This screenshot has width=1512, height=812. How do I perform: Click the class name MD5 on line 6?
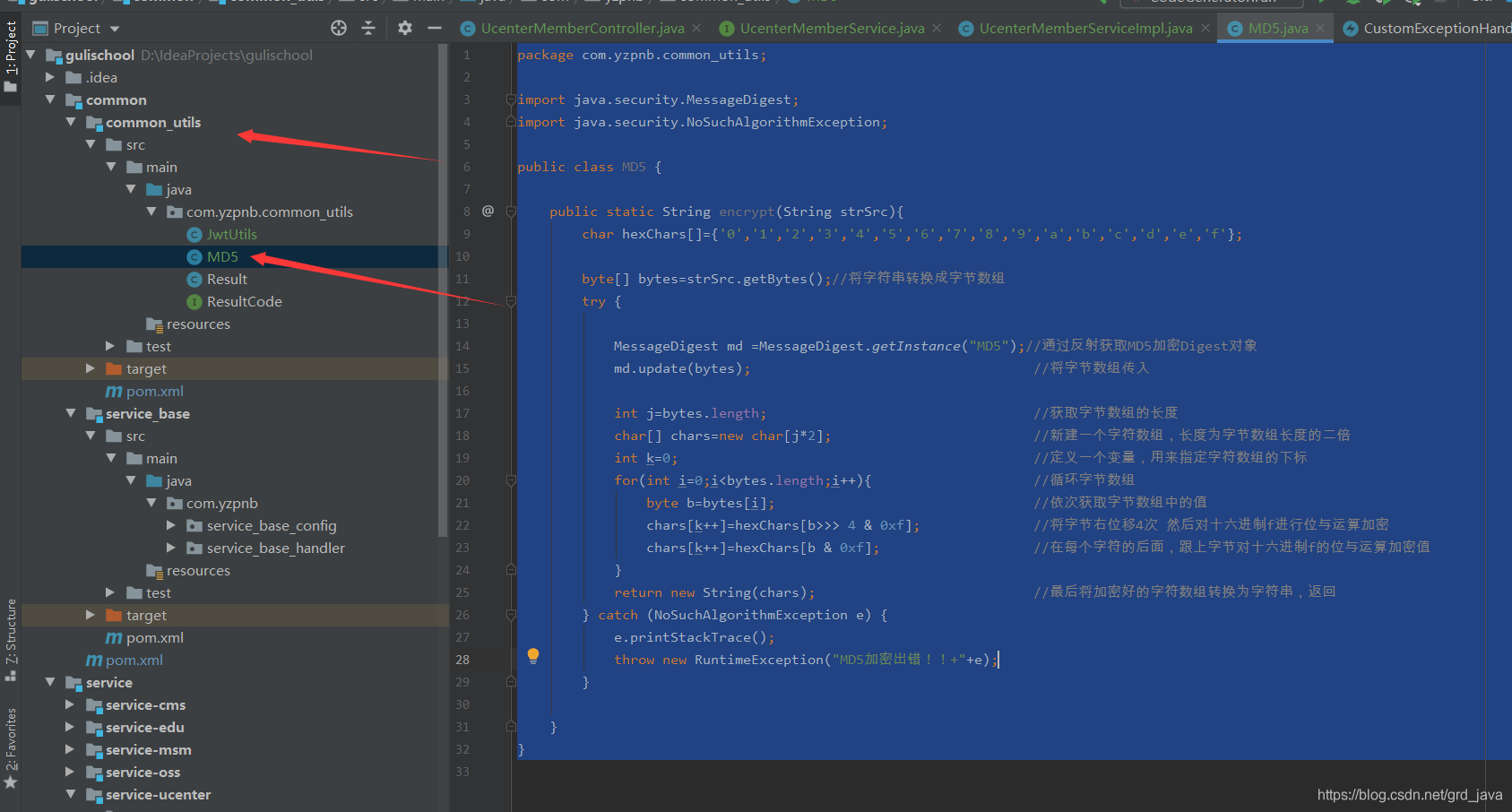pyautogui.click(x=634, y=167)
